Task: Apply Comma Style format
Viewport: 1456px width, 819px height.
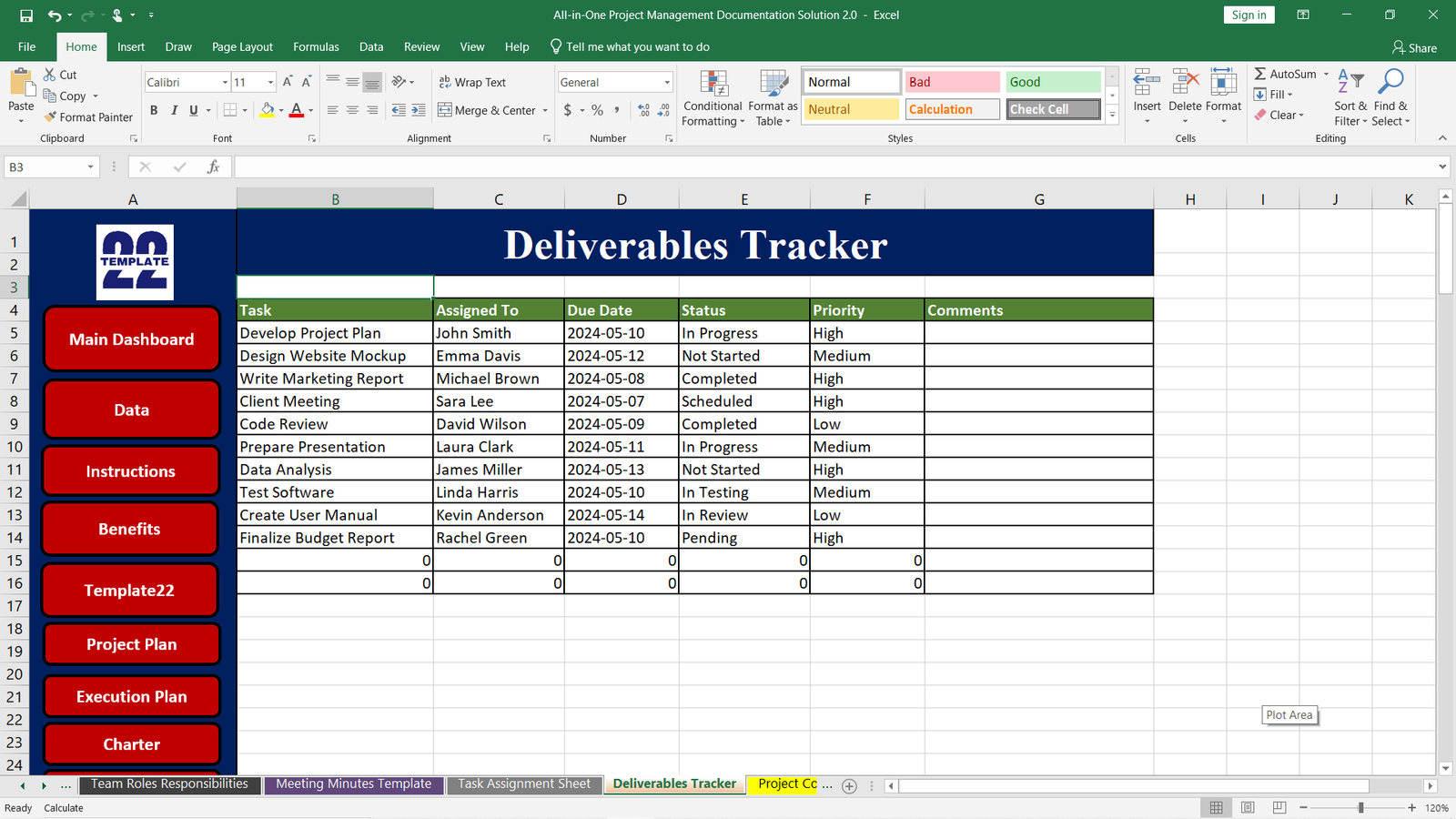Action: pyautogui.click(x=617, y=110)
